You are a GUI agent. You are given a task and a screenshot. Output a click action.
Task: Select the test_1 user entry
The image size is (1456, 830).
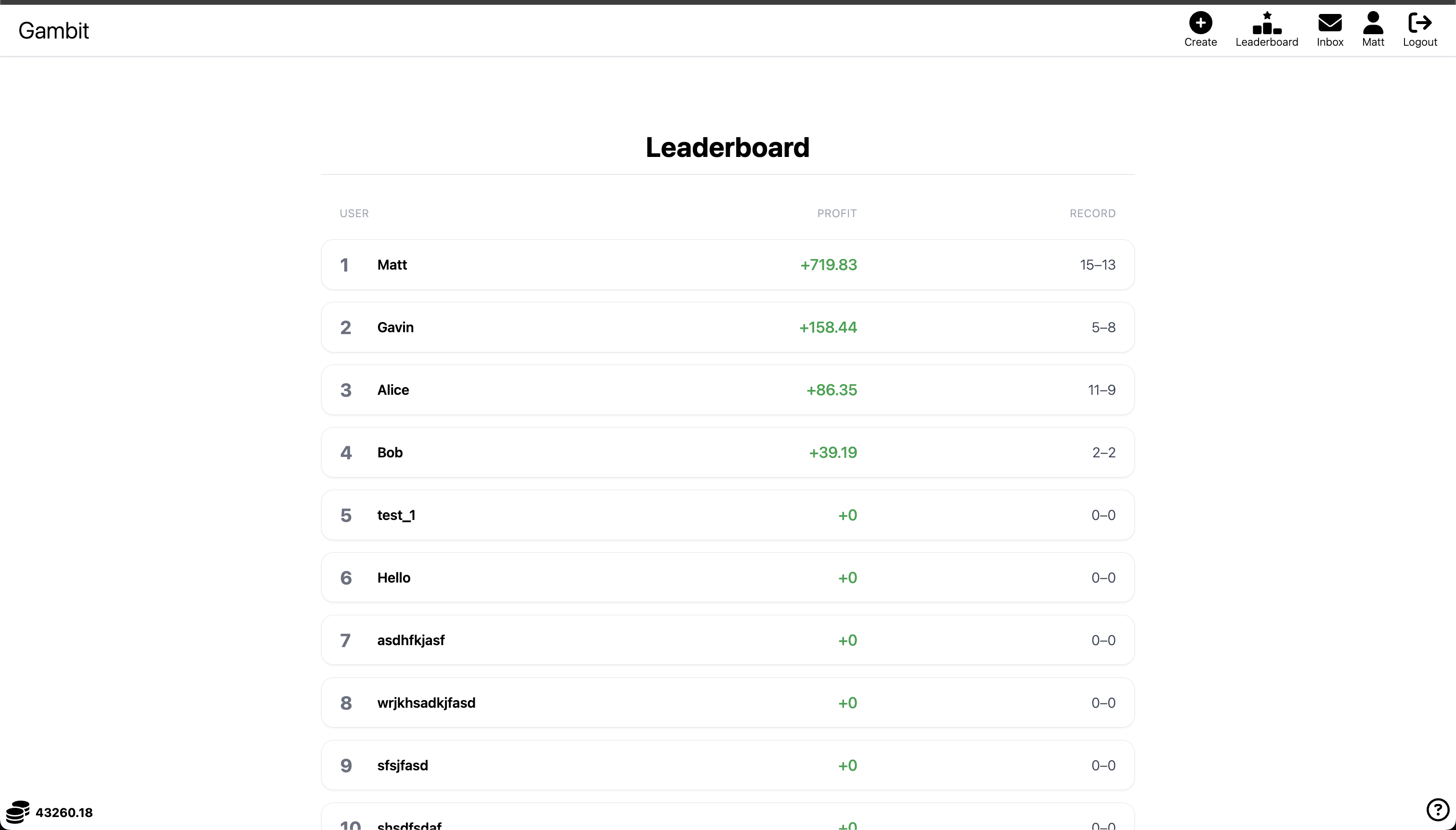[x=728, y=515]
